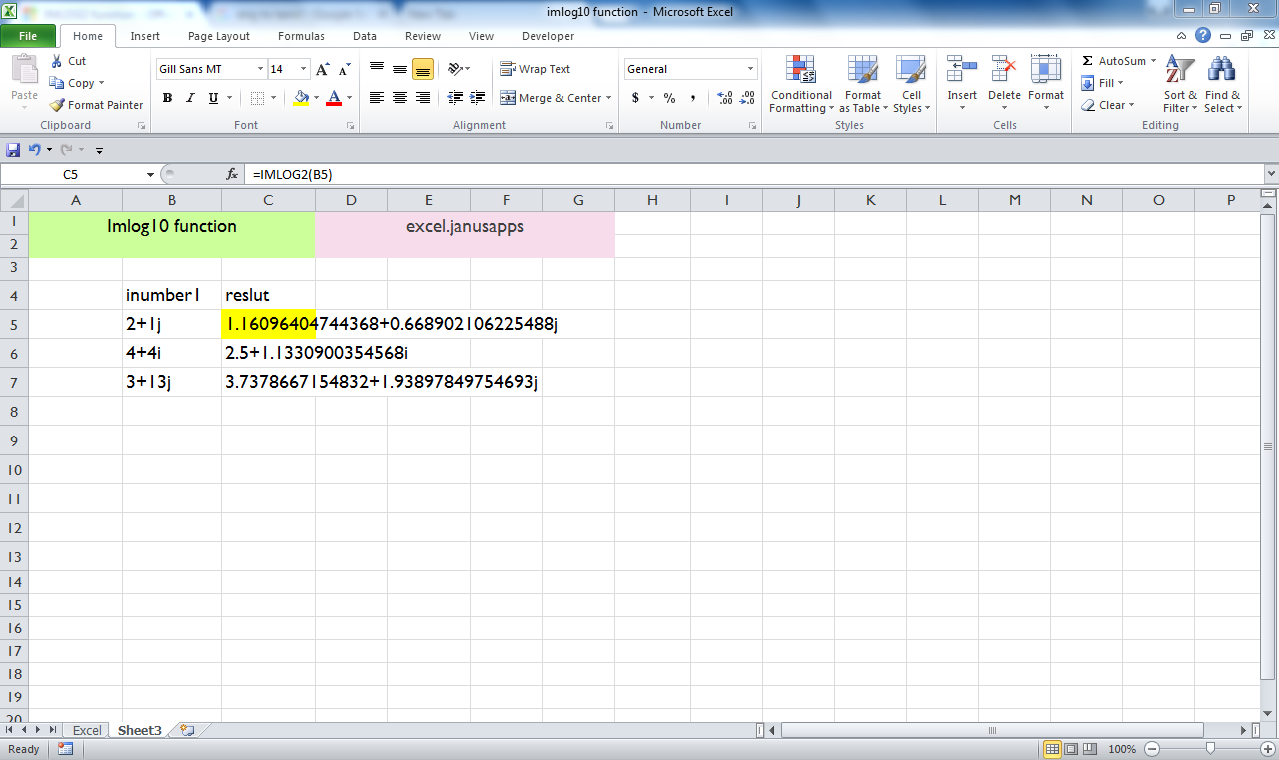
Task: Open Cell Styles gallery
Action: point(910,84)
